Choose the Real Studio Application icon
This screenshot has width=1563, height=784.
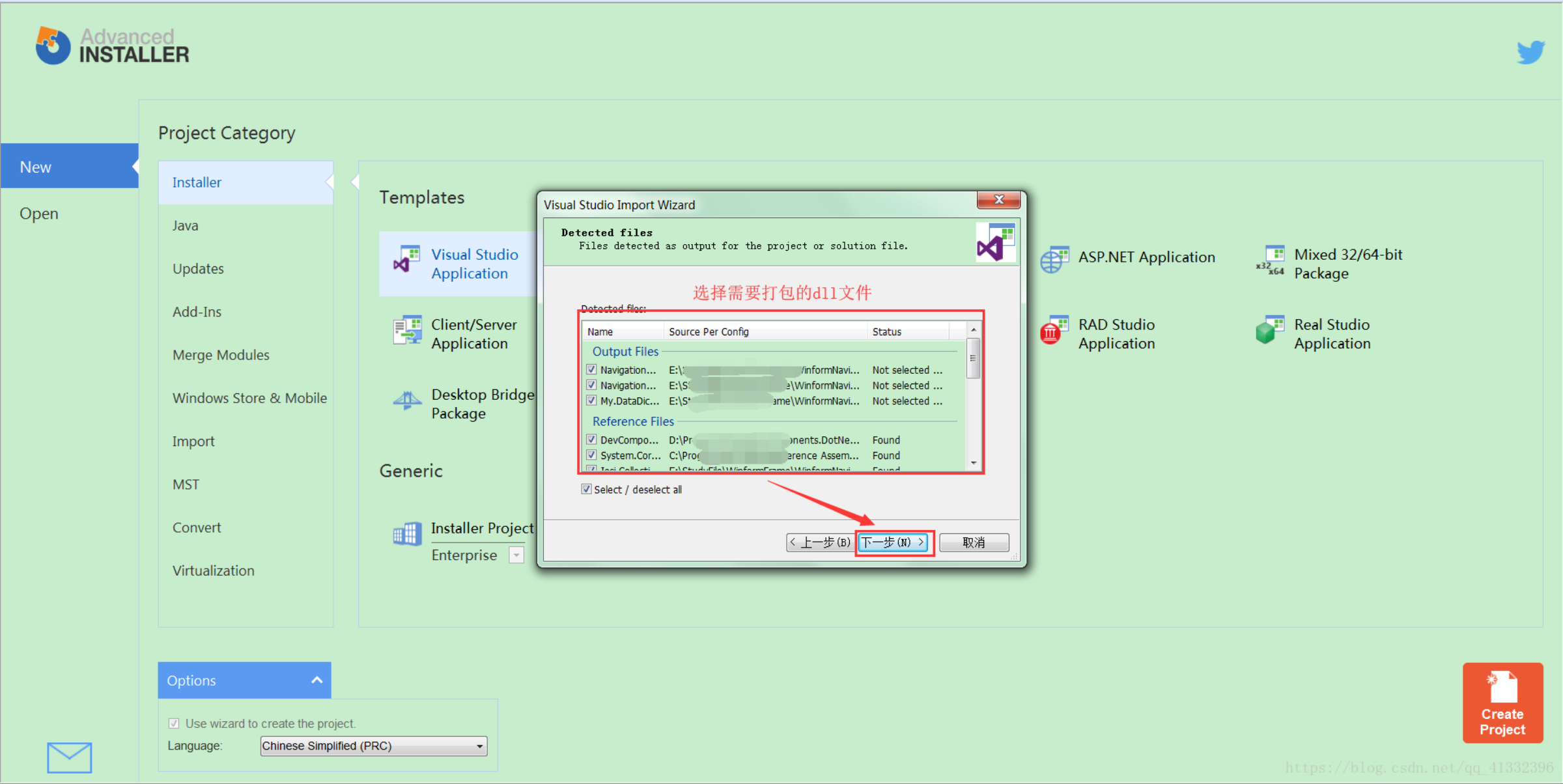pyautogui.click(x=1269, y=330)
